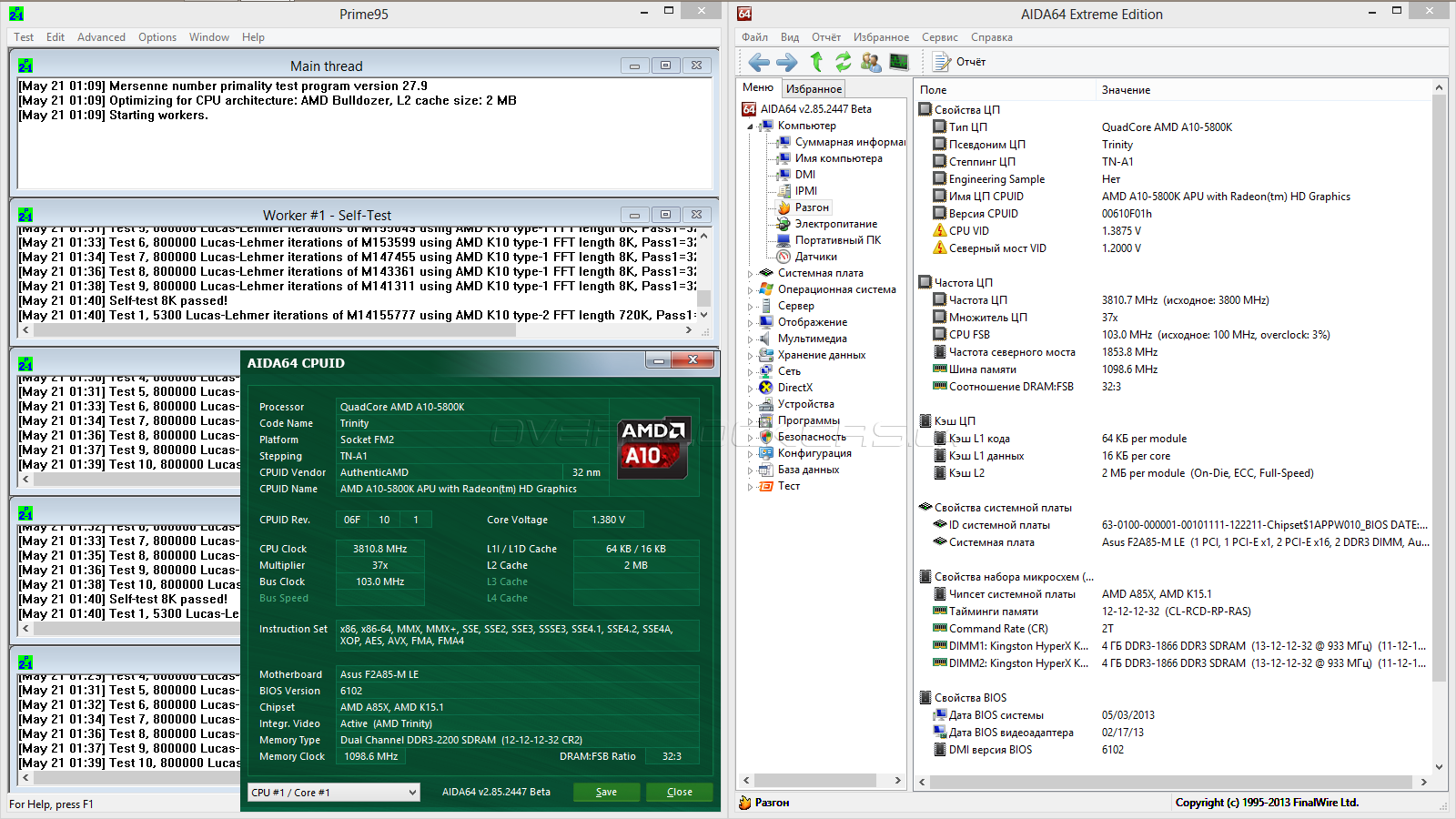This screenshot has width=1456, height=819.
Task: Click the green graph monitor icon
Action: 899,62
